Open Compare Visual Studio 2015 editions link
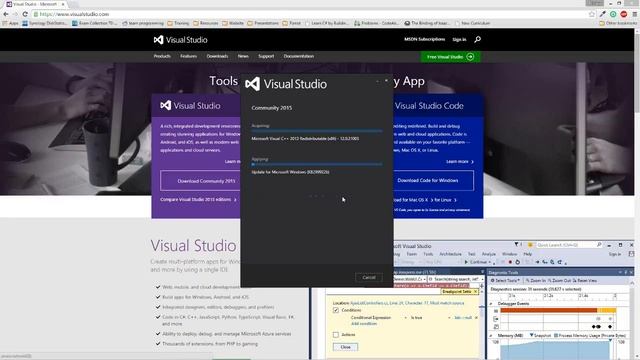 (198, 200)
